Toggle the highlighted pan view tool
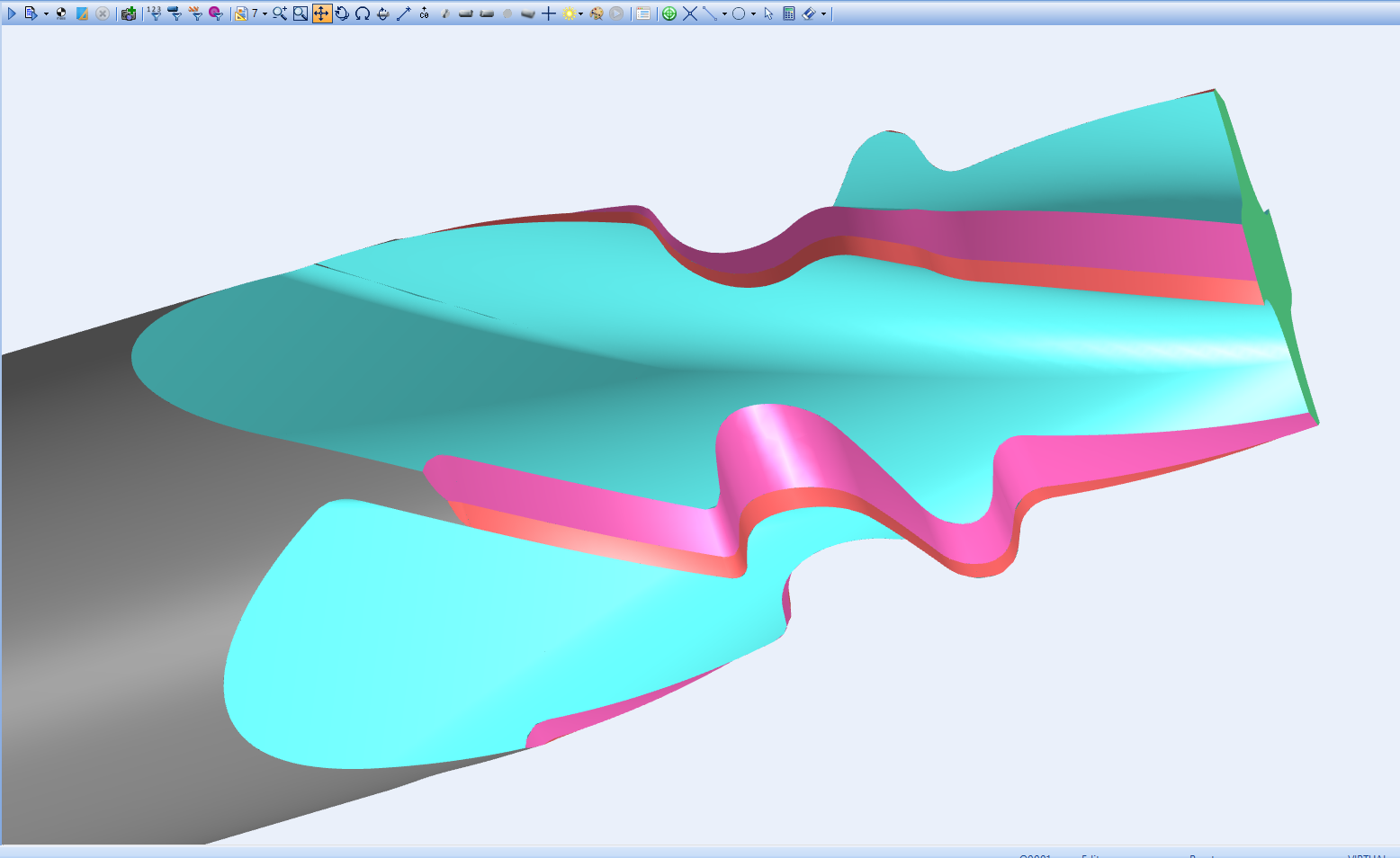This screenshot has width=1400, height=858. coord(321,13)
